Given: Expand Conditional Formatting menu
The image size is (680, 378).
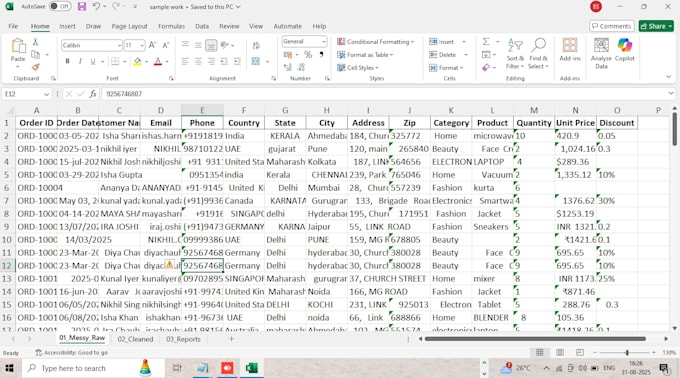Looking at the screenshot, I should tap(376, 42).
